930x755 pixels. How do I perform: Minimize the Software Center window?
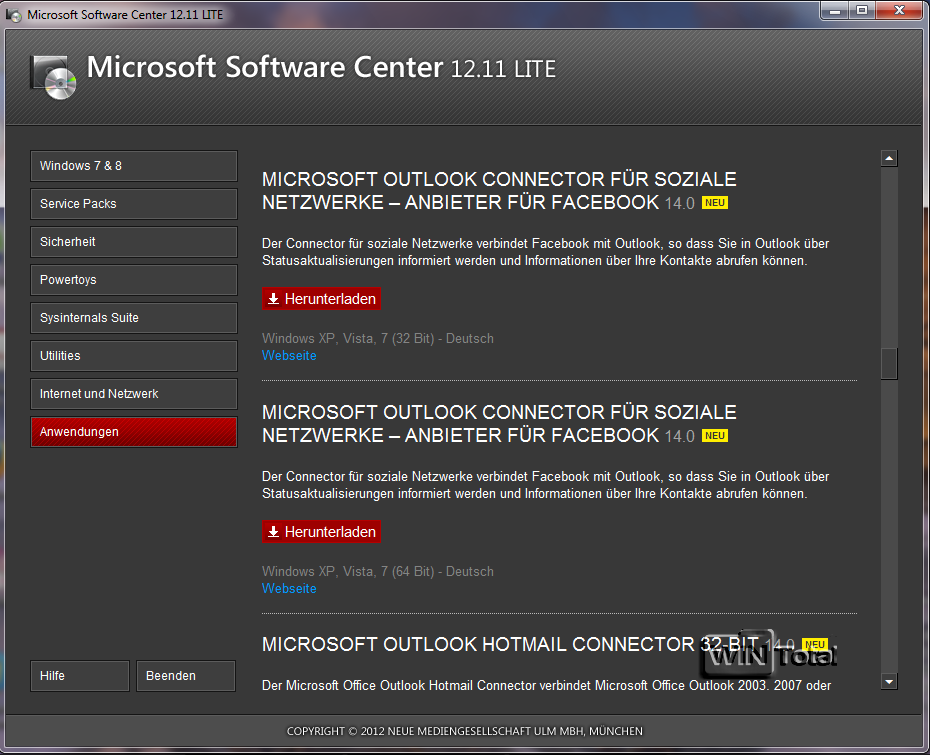pos(835,11)
